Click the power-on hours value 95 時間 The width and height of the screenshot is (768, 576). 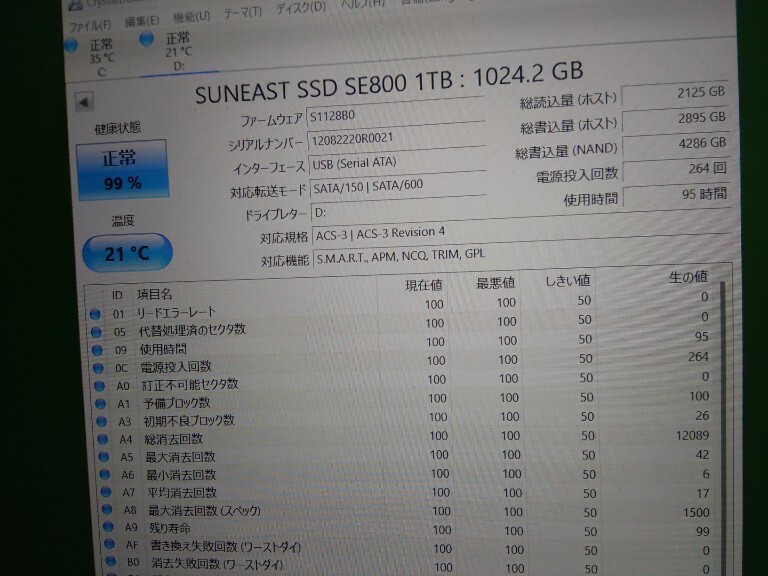(x=677, y=195)
